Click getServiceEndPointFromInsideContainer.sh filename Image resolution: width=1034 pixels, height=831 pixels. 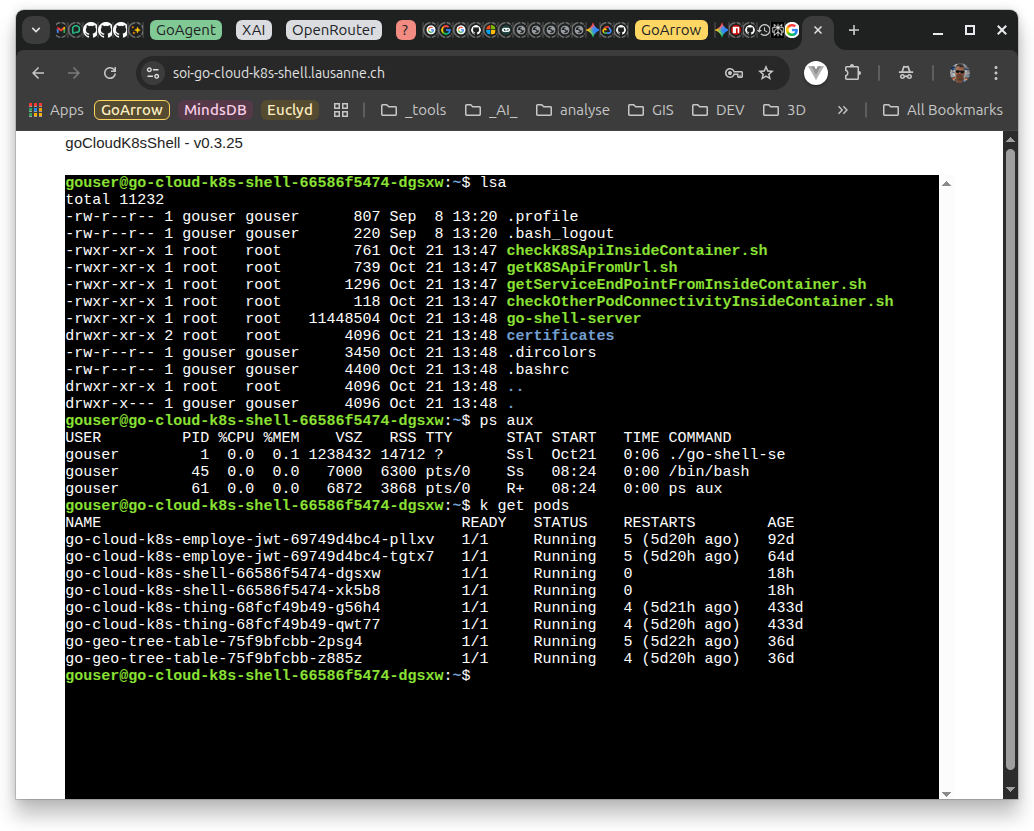686,285
